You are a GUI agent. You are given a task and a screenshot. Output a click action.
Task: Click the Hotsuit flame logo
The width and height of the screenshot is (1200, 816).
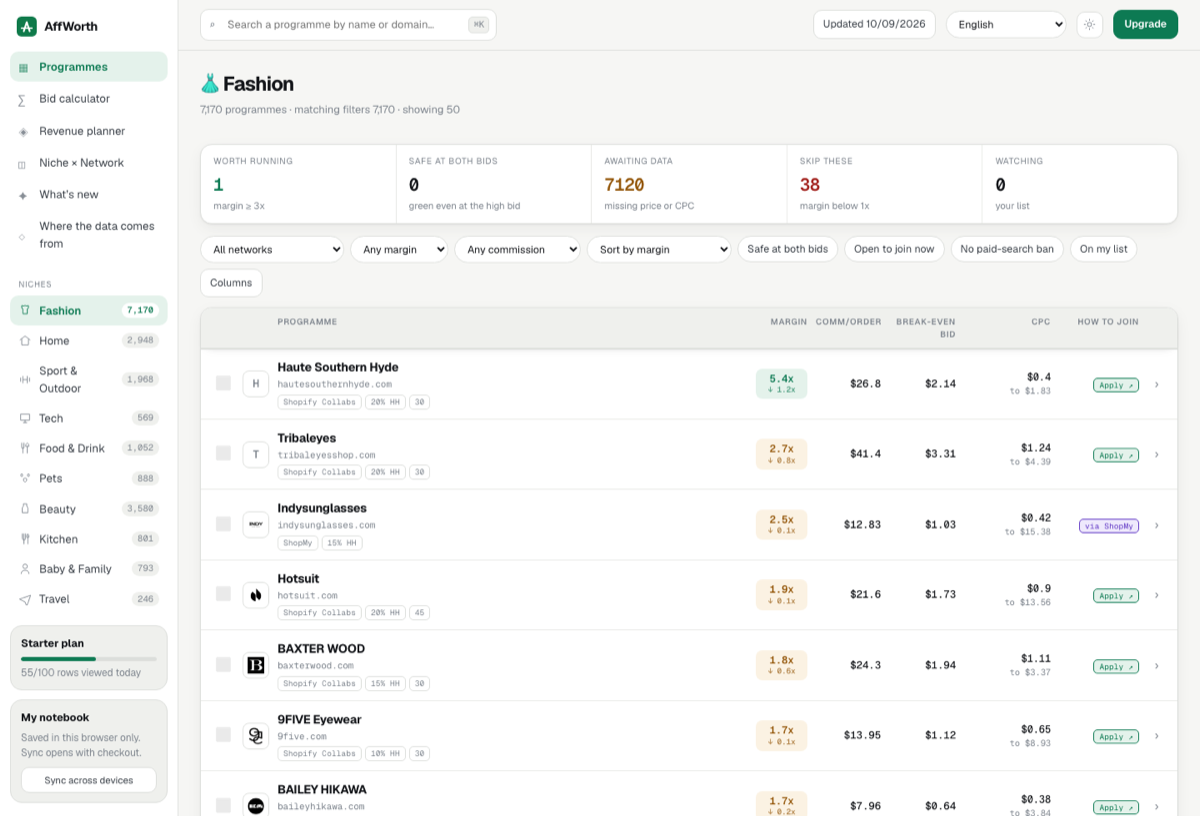[256, 595]
